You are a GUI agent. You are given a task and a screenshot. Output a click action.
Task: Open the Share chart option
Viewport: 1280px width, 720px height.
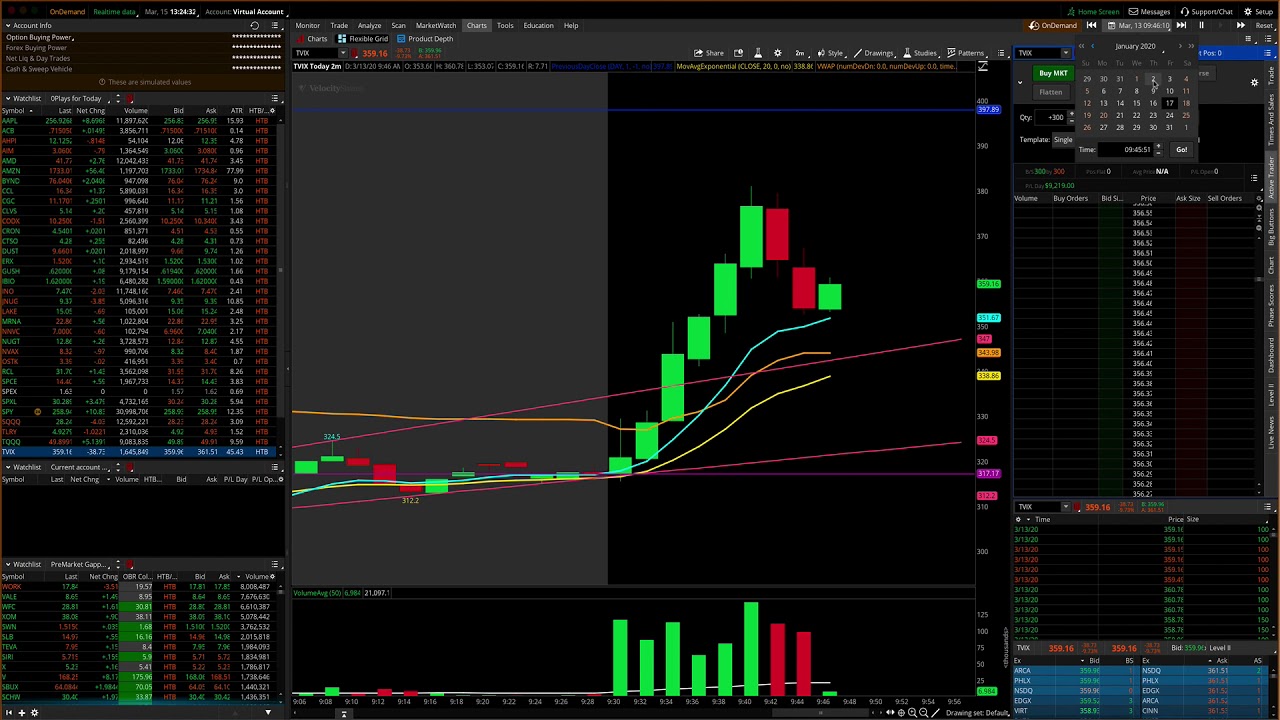[x=709, y=53]
